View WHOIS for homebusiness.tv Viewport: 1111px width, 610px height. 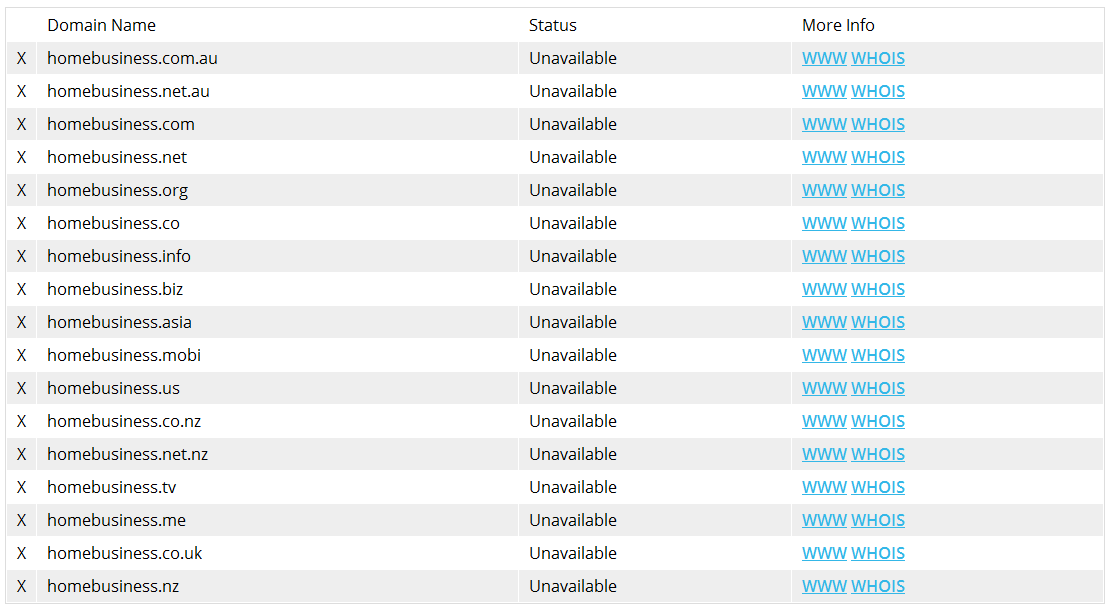[878, 487]
